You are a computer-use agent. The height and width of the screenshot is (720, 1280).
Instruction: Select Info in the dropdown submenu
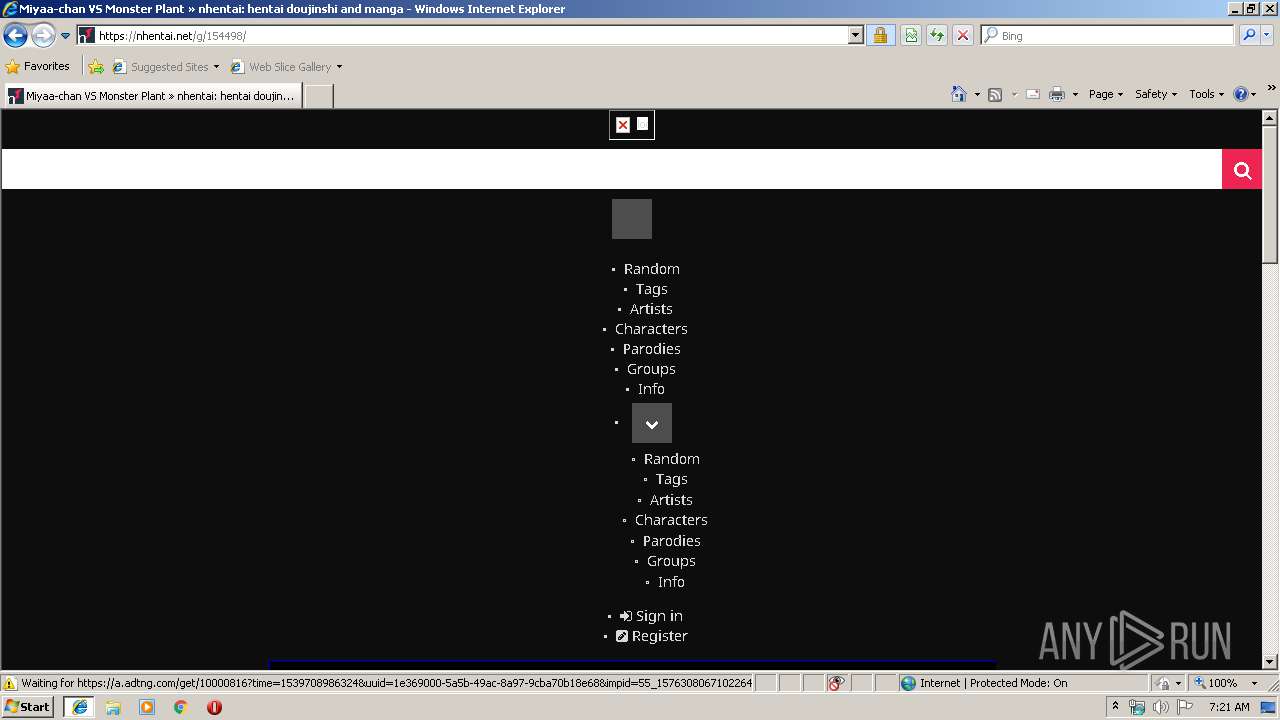point(671,582)
